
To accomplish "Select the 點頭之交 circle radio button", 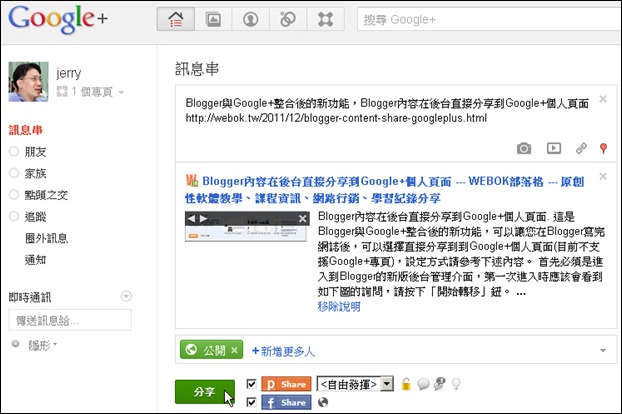I will (x=14, y=194).
